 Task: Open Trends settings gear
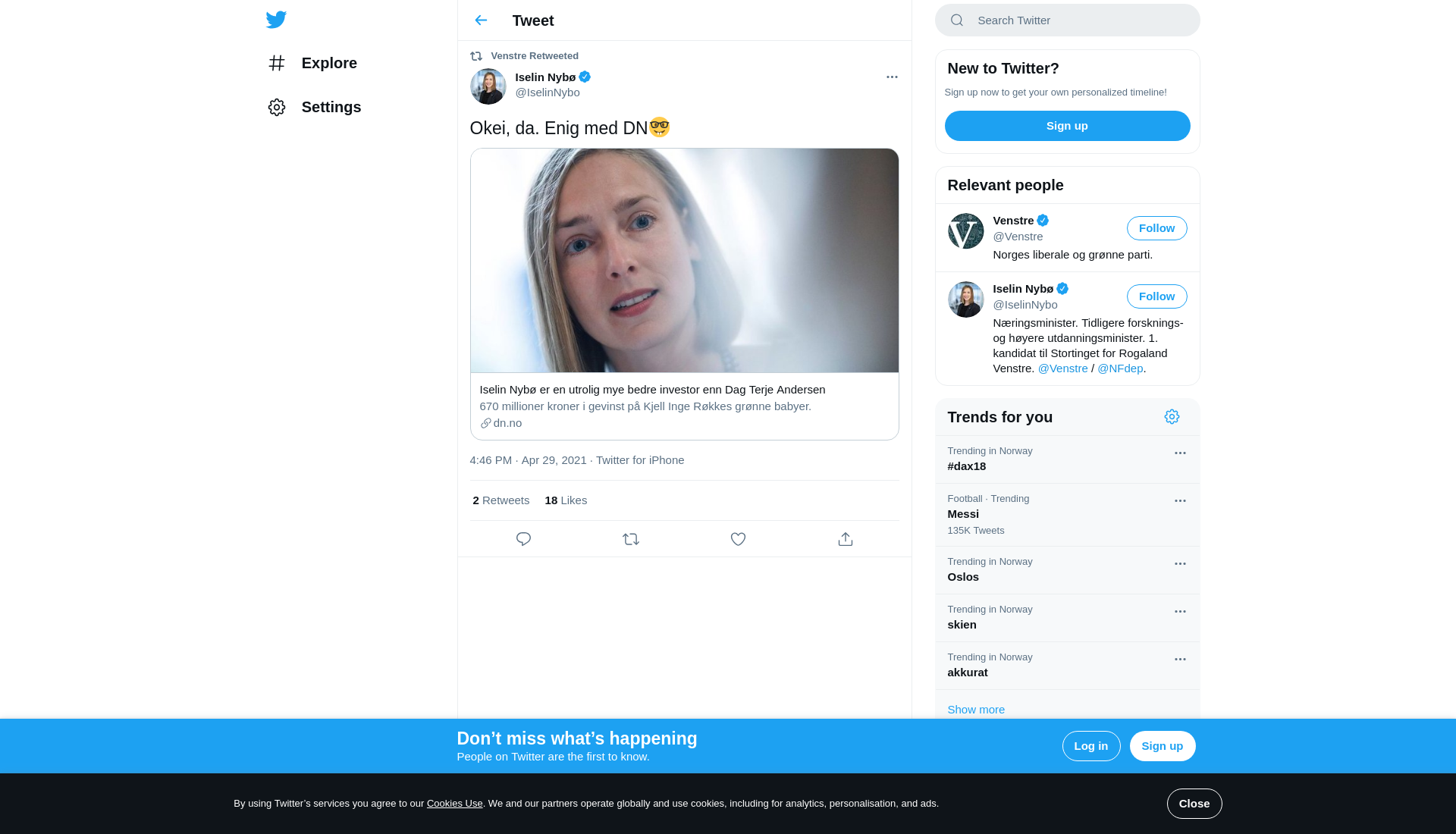tap(1172, 417)
